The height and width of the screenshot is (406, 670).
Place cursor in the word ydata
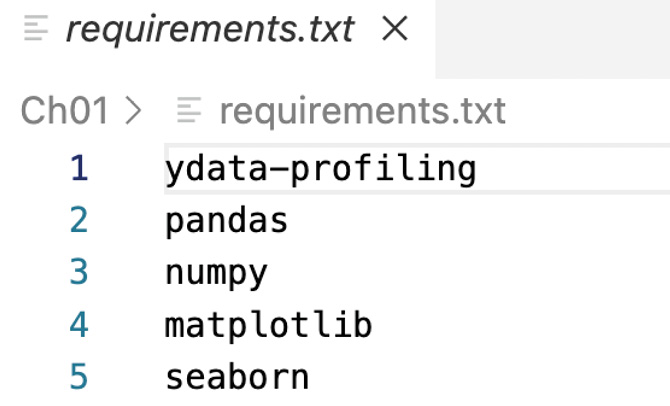[217, 169]
